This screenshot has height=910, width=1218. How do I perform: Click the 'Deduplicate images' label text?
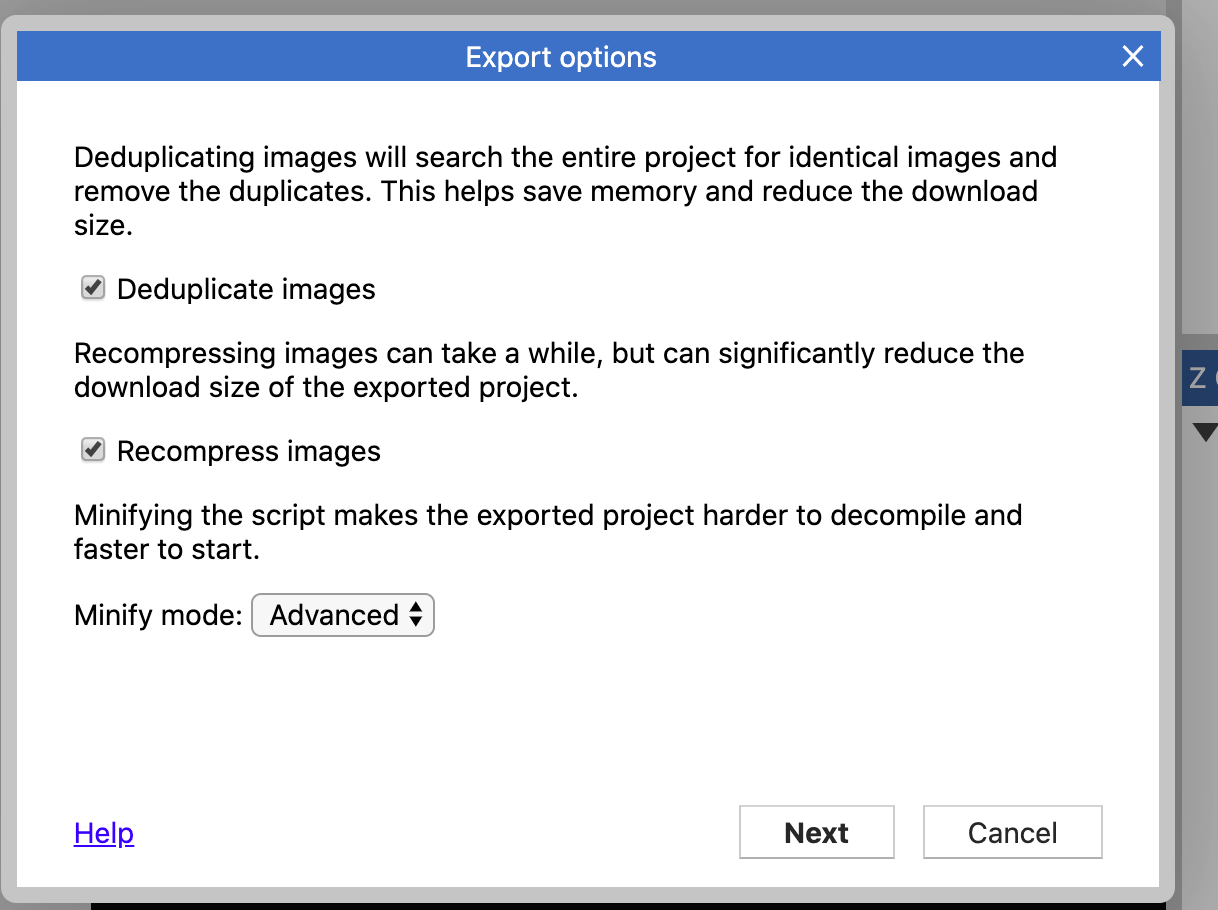coord(246,290)
